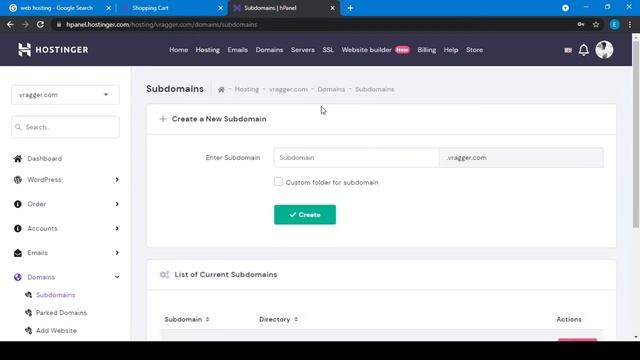Screen dimensions: 640x360
Task: Open Home in top navigation
Action: coord(179,50)
